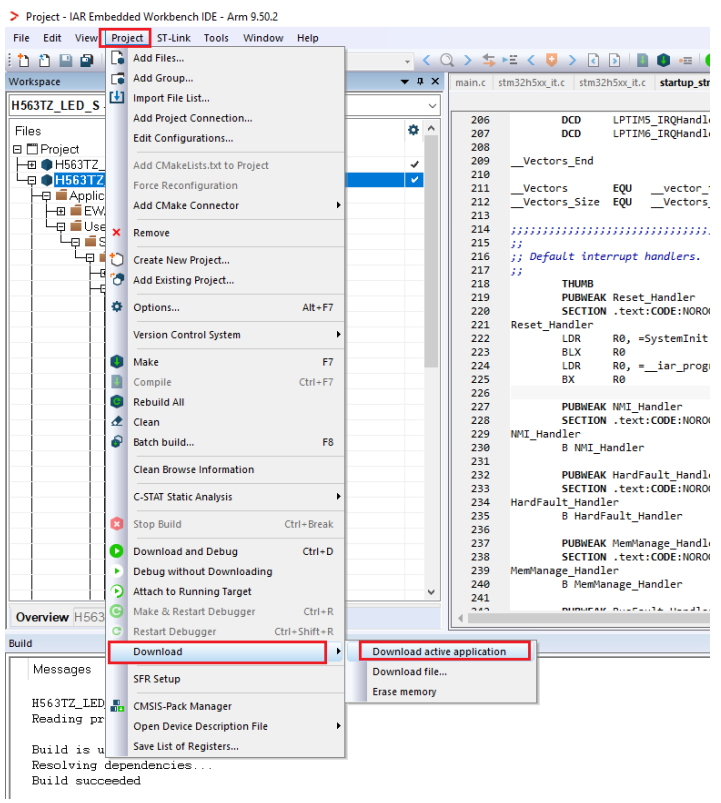
Task: Pin the Workspace panel
Action: pos(420,81)
